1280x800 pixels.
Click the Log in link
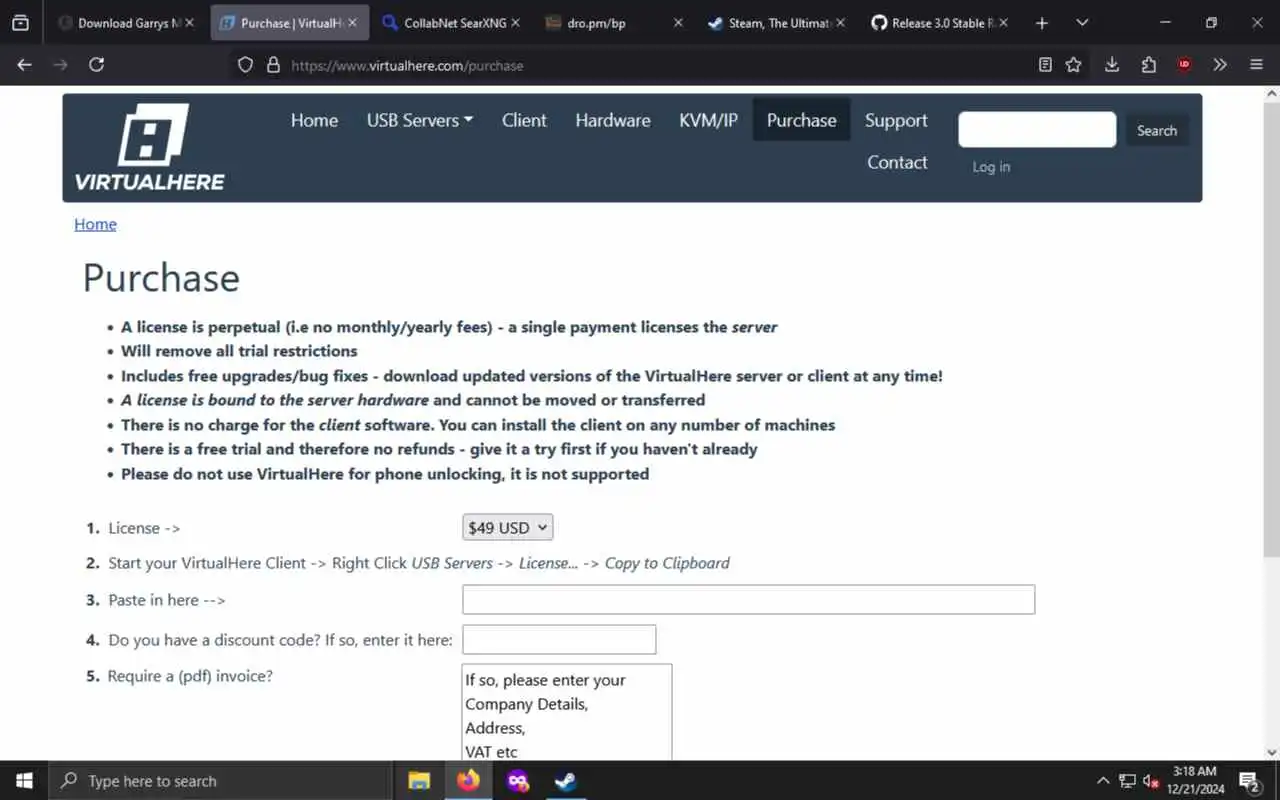pos(991,167)
